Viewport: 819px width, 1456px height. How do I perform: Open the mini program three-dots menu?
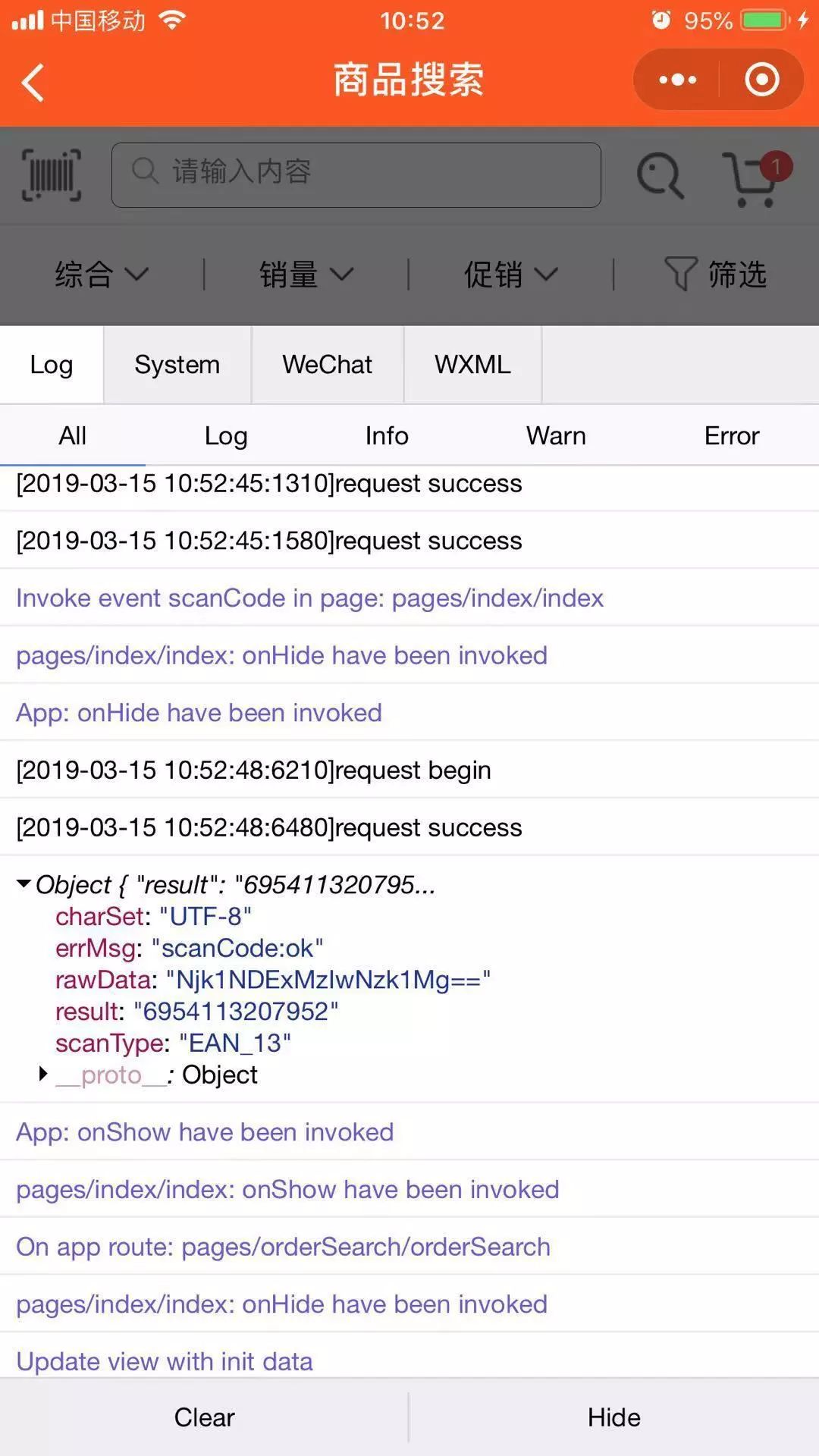(677, 80)
